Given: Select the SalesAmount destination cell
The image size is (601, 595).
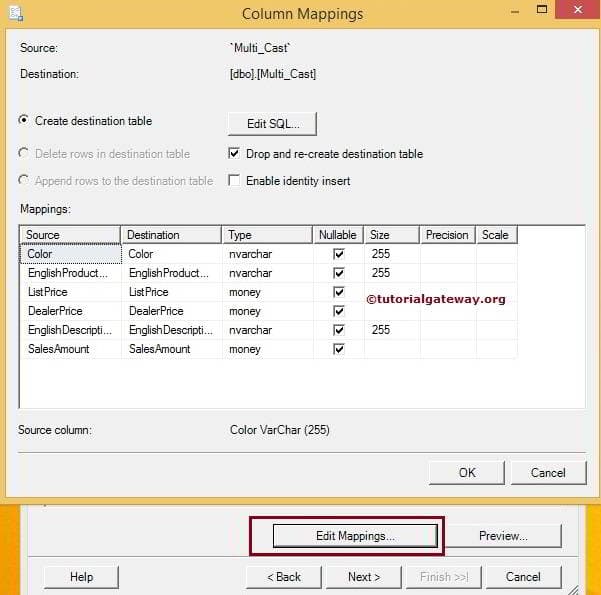Looking at the screenshot, I should (172, 349).
